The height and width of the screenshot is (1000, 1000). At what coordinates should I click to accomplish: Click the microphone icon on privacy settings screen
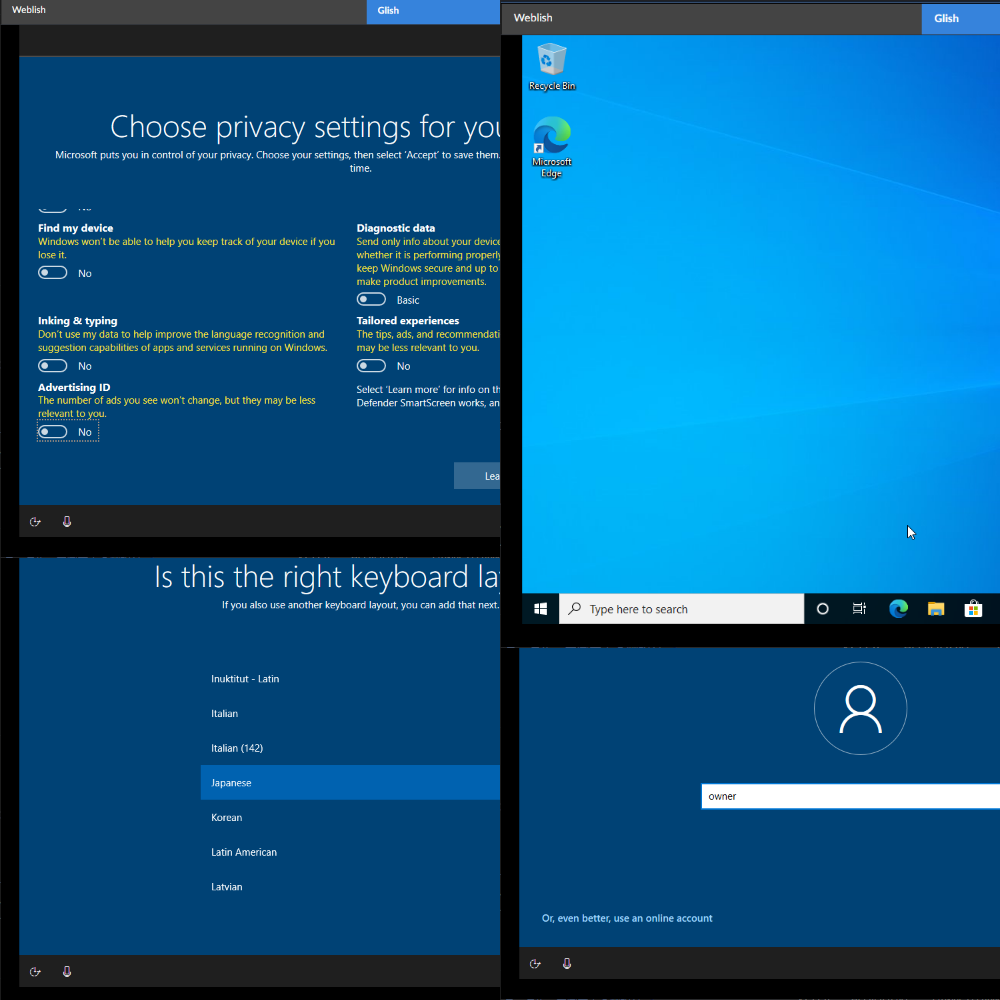pyautogui.click(x=67, y=522)
